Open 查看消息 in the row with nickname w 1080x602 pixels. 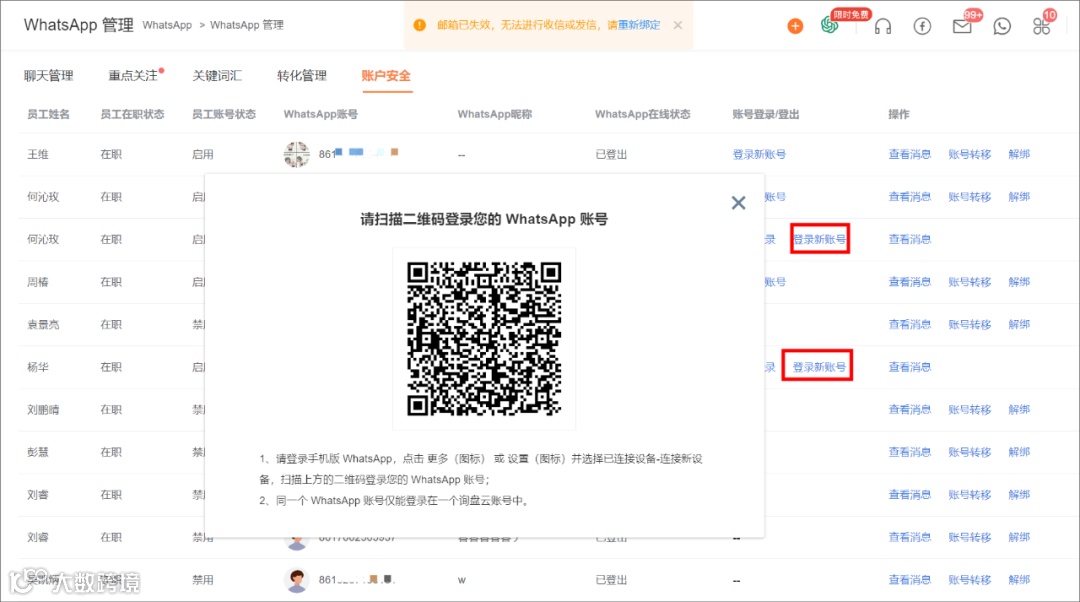pyautogui.click(x=910, y=580)
